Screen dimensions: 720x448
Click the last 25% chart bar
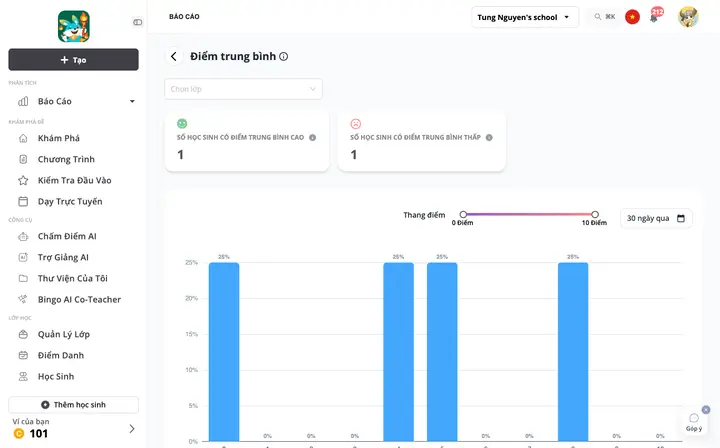pos(573,352)
